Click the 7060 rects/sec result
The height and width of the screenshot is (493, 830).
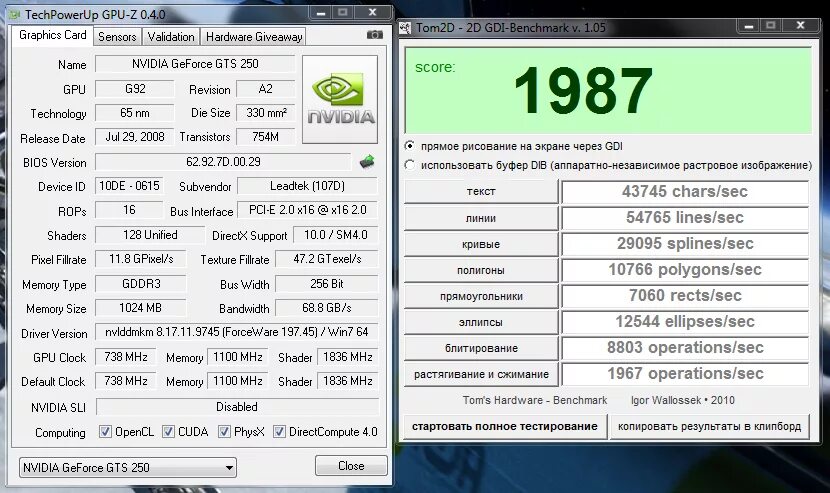click(x=685, y=295)
